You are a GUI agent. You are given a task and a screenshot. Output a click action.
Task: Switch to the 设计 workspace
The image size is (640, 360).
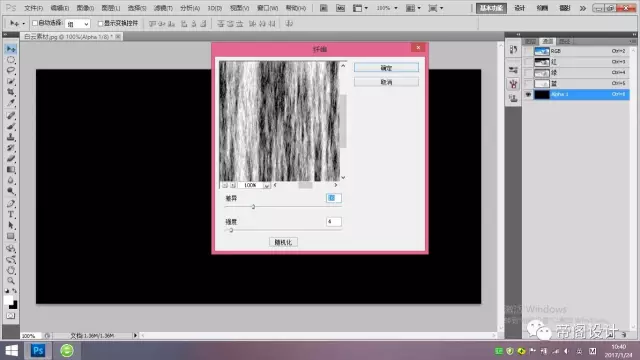(520, 8)
